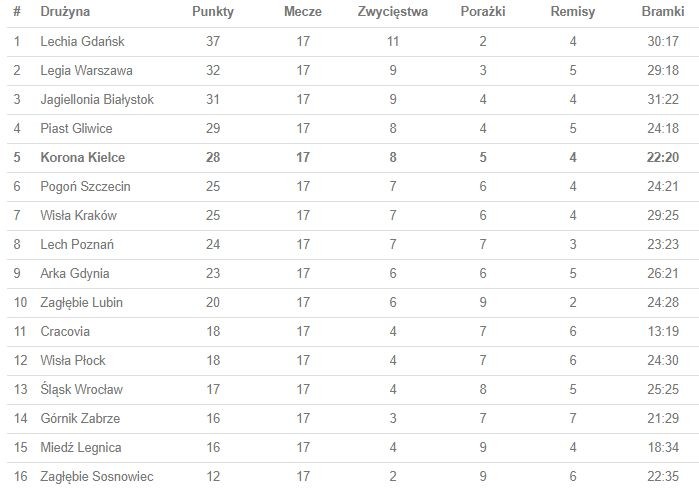This screenshot has width=699, height=494.
Task: Sort by the Punkty column header
Action: click(212, 12)
